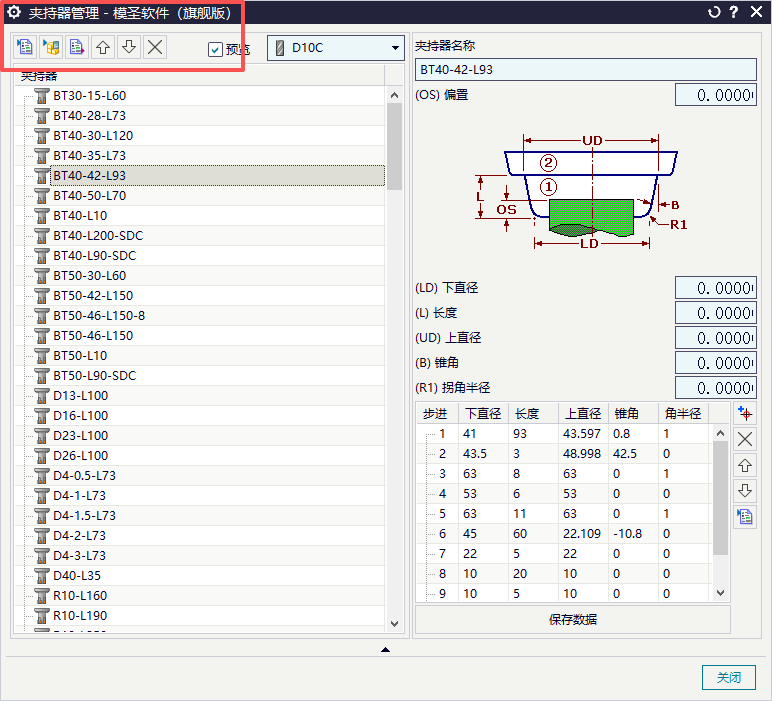Screen dimensions: 772x701
Task: Click the 夹持器名称 input field
Action: click(x=585, y=69)
